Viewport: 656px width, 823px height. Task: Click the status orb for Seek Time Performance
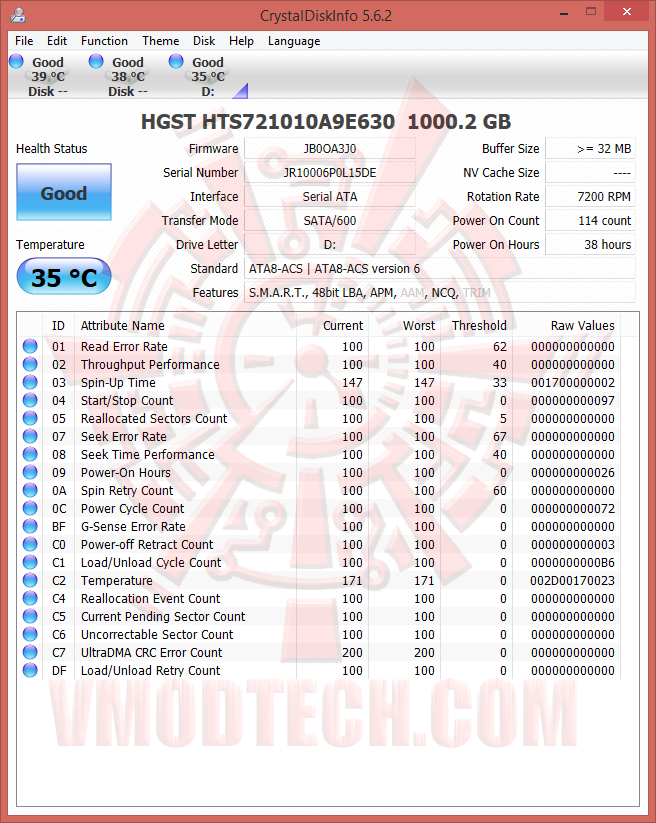coord(30,453)
